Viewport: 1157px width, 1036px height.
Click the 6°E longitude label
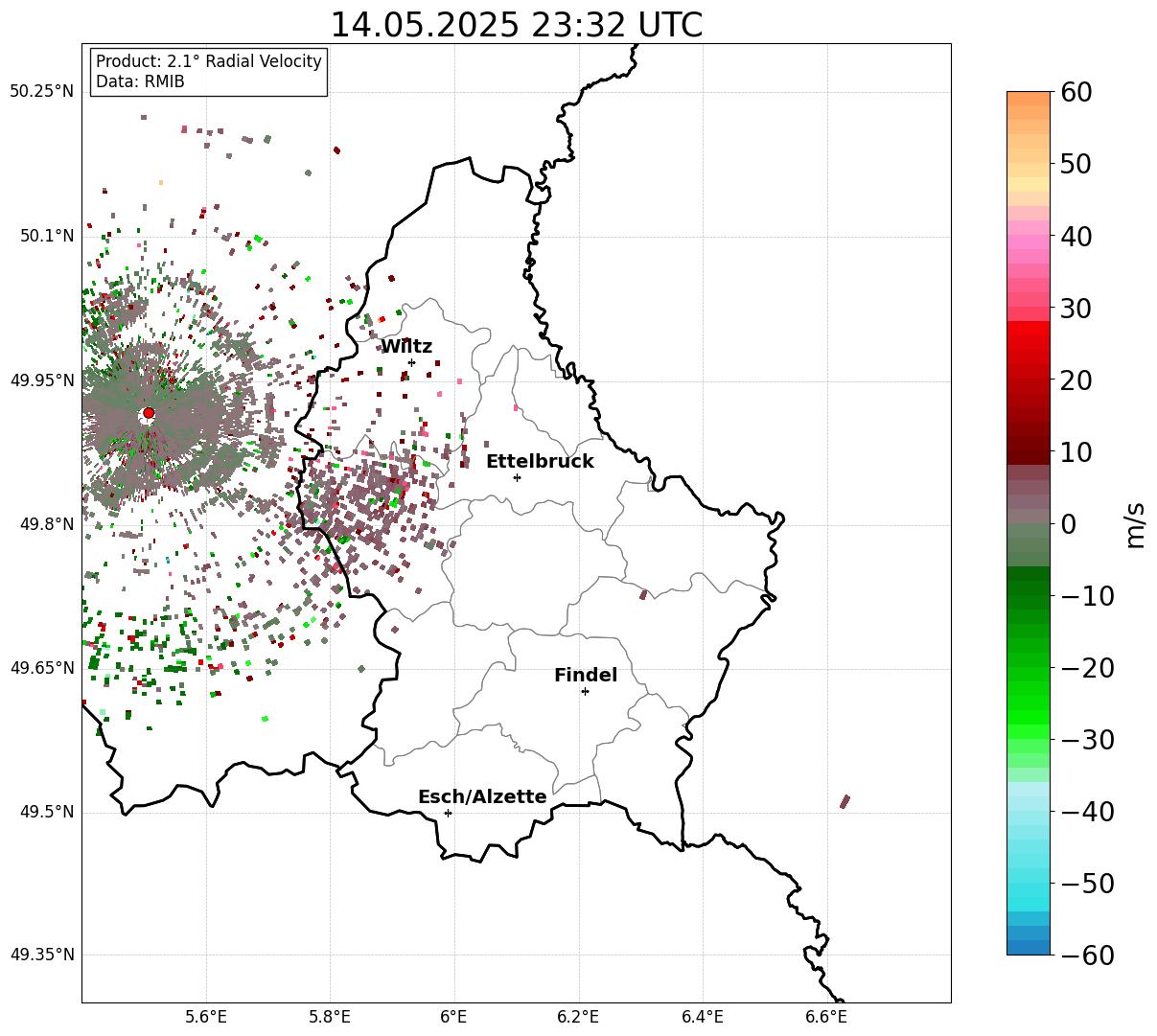tap(454, 1017)
